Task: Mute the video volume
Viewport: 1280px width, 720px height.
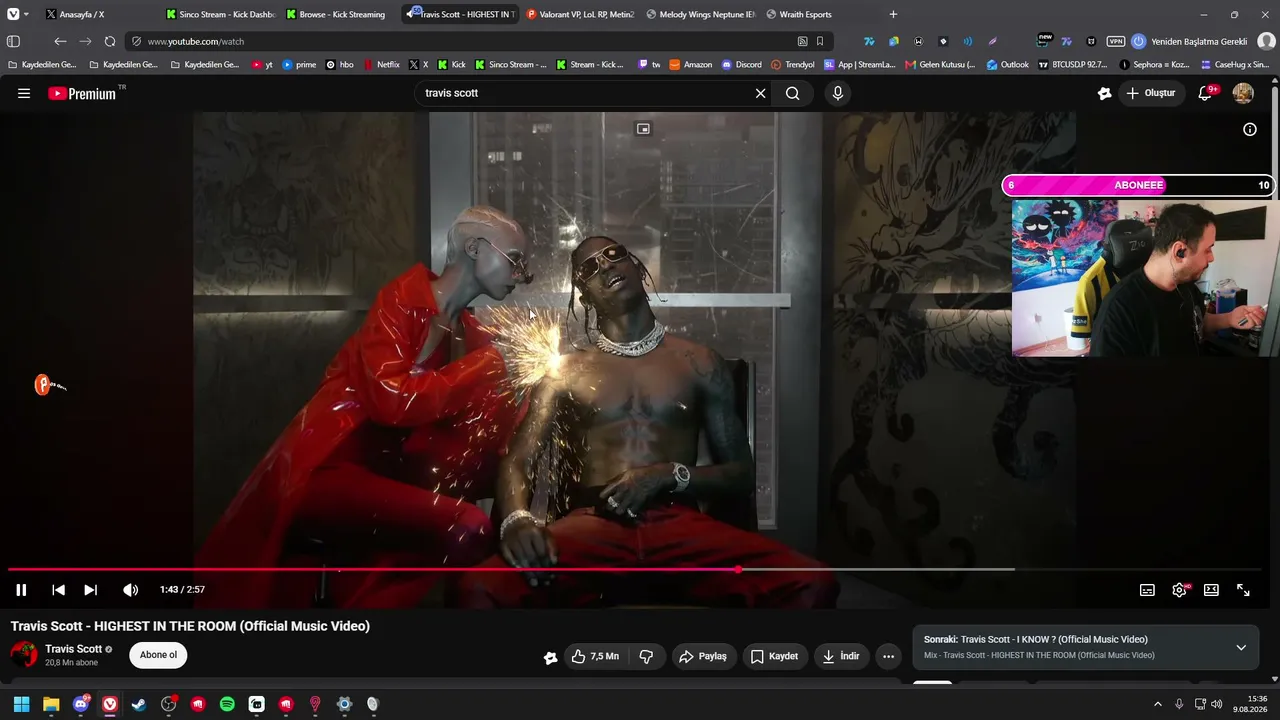Action: pos(130,590)
